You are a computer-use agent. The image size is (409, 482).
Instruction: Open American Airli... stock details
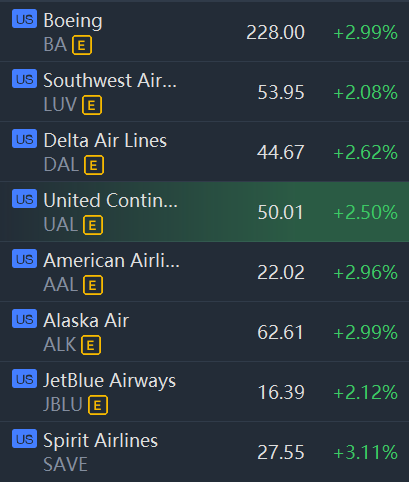pyautogui.click(x=204, y=272)
